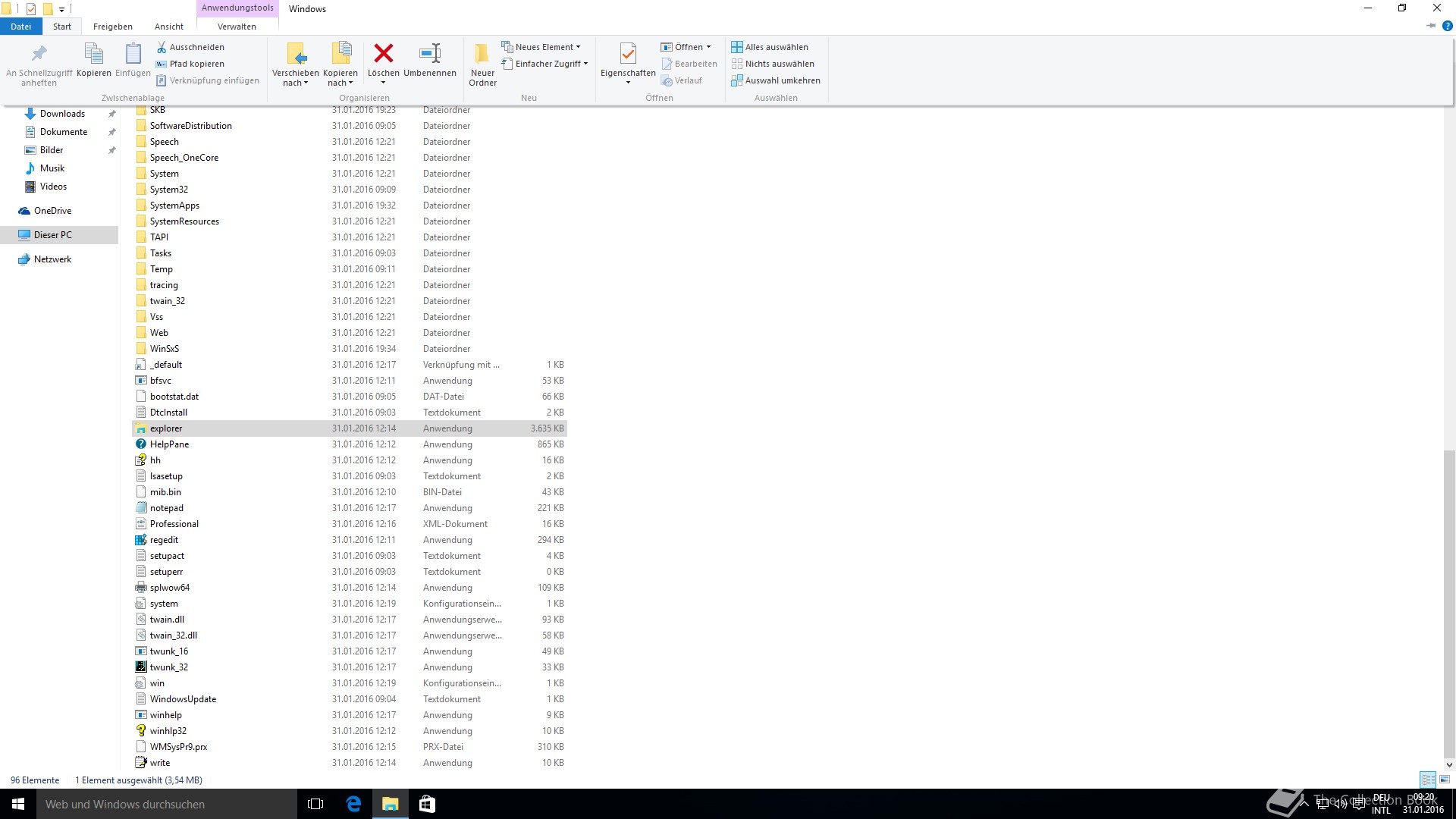Select Musik in the navigation pane
Viewport: 1456px width, 819px height.
coord(52,168)
